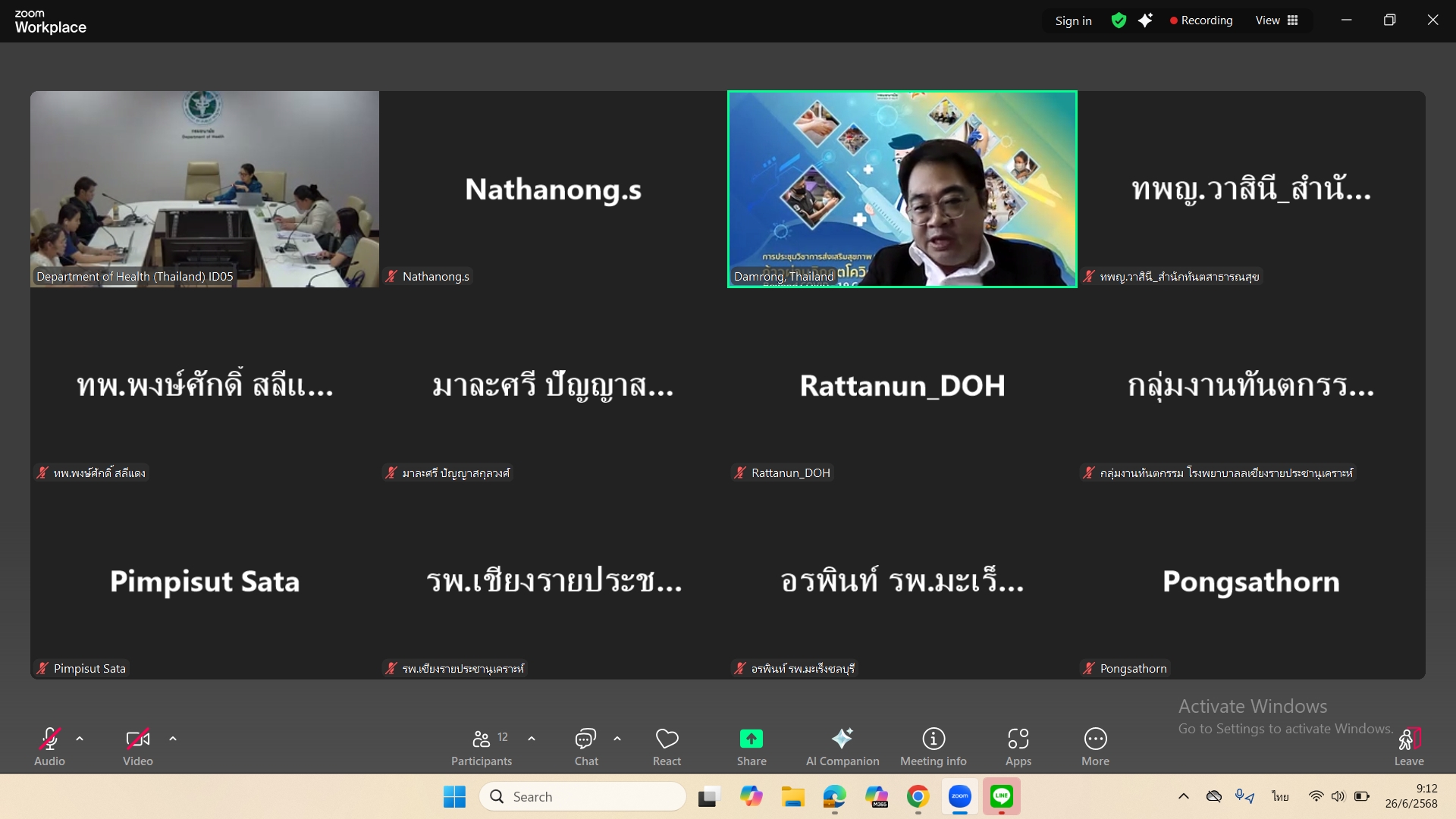Click the Recording indicator
The height and width of the screenshot is (819, 1456).
click(1201, 20)
